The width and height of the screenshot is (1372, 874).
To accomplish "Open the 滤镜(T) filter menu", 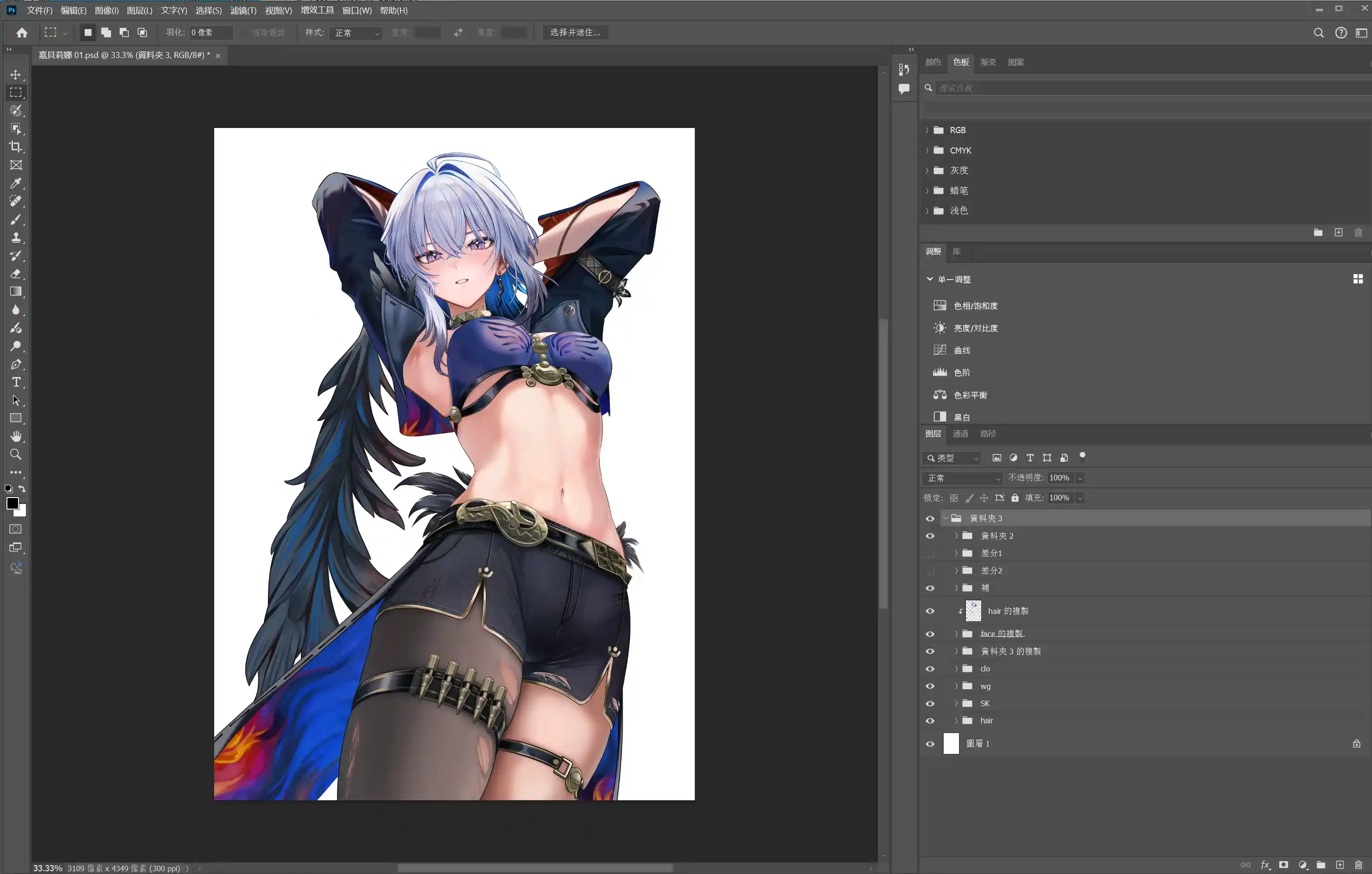I will (243, 10).
